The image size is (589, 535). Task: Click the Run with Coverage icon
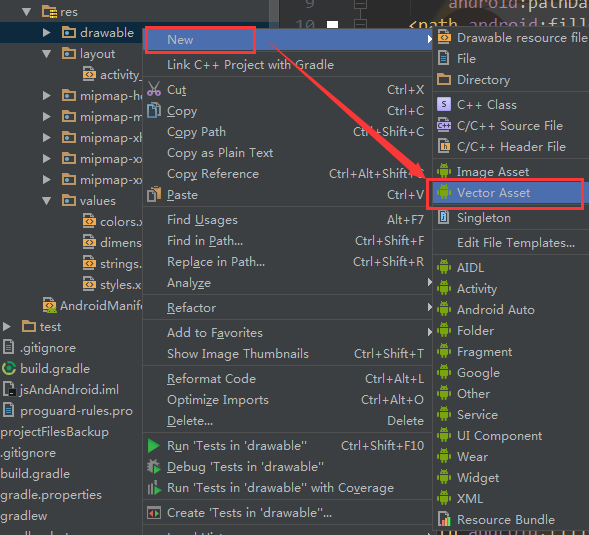point(154,488)
